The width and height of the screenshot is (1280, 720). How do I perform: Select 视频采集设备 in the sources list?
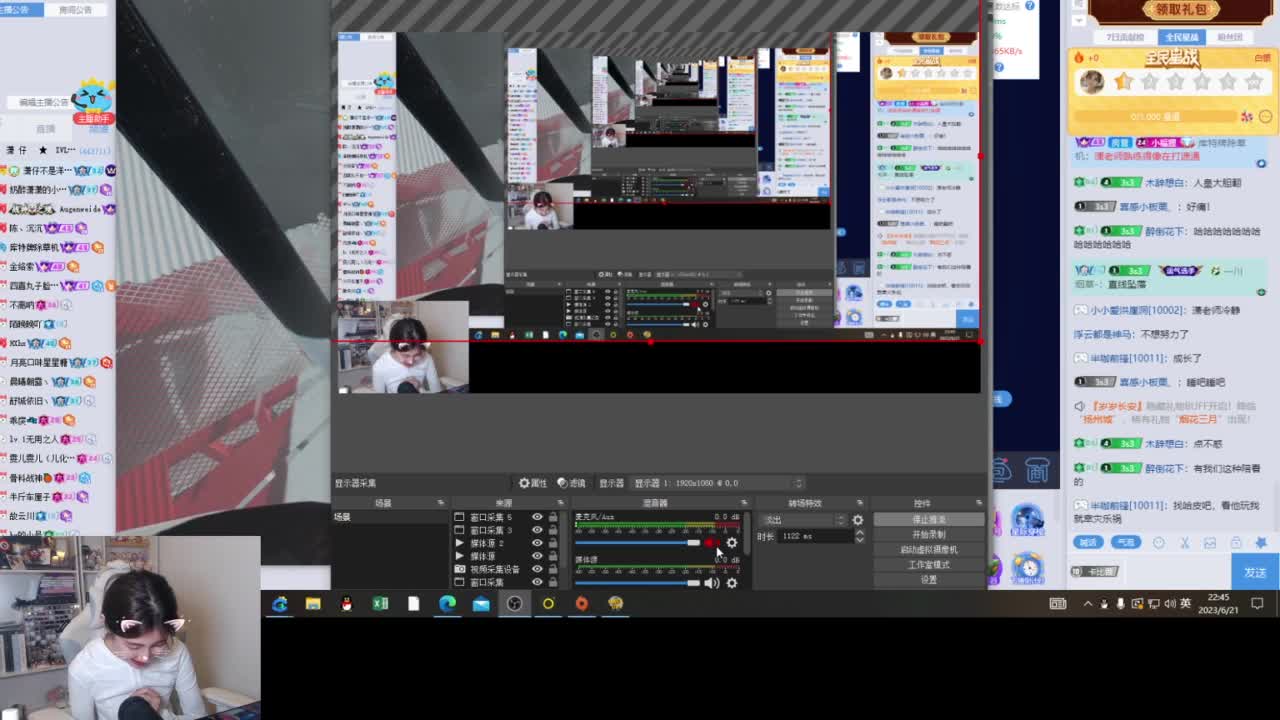[495, 569]
